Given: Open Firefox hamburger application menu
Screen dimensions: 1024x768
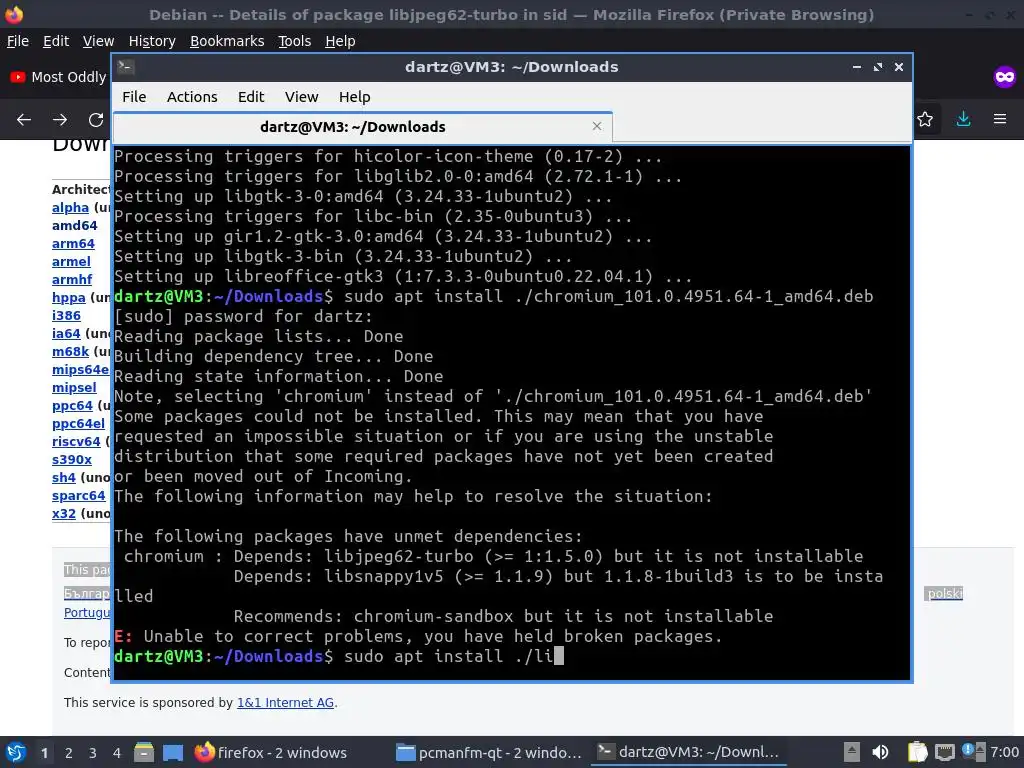Looking at the screenshot, I should [x=1000, y=119].
